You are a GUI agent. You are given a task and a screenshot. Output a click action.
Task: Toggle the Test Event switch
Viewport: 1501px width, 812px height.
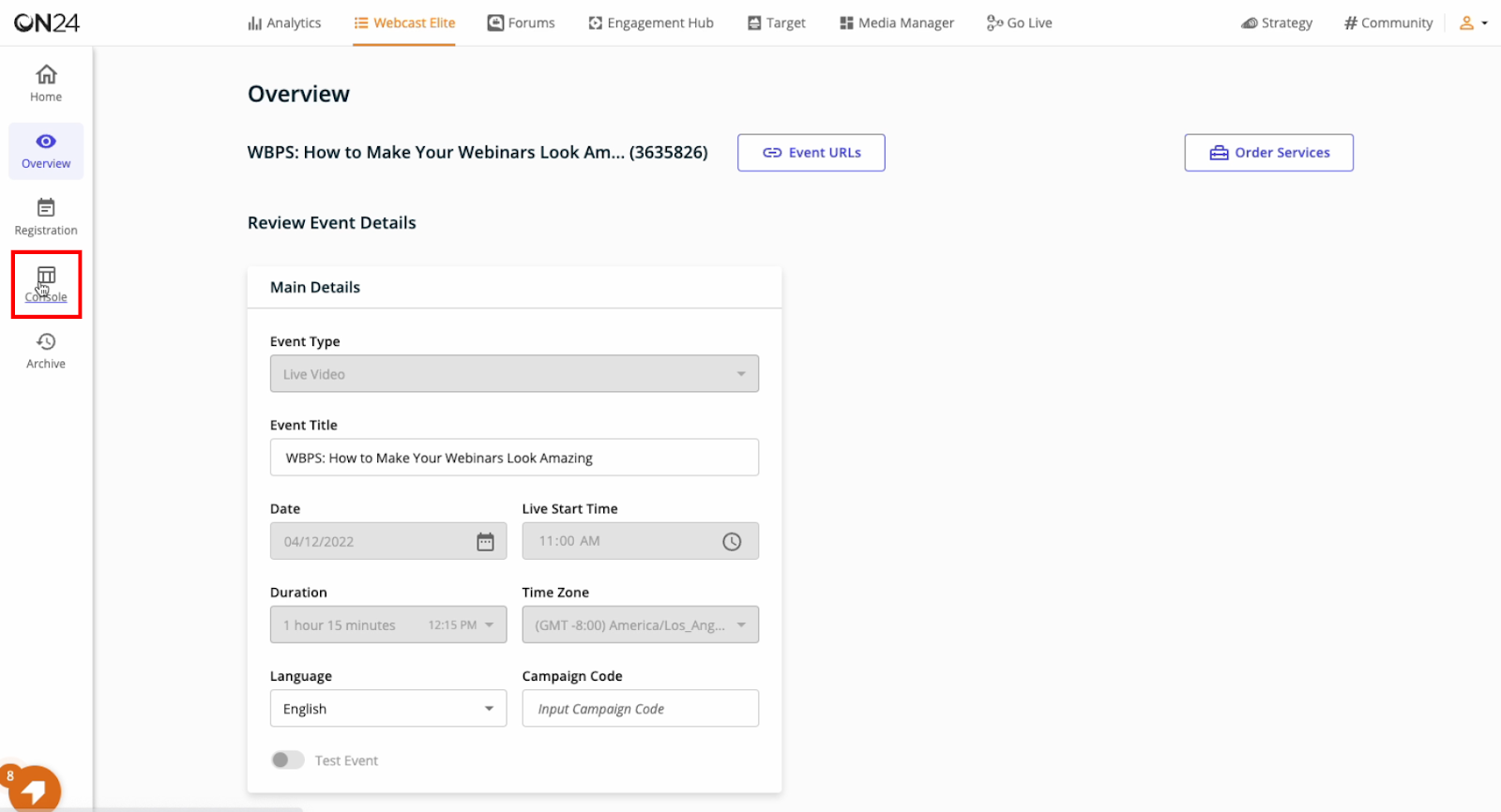pyautogui.click(x=288, y=760)
